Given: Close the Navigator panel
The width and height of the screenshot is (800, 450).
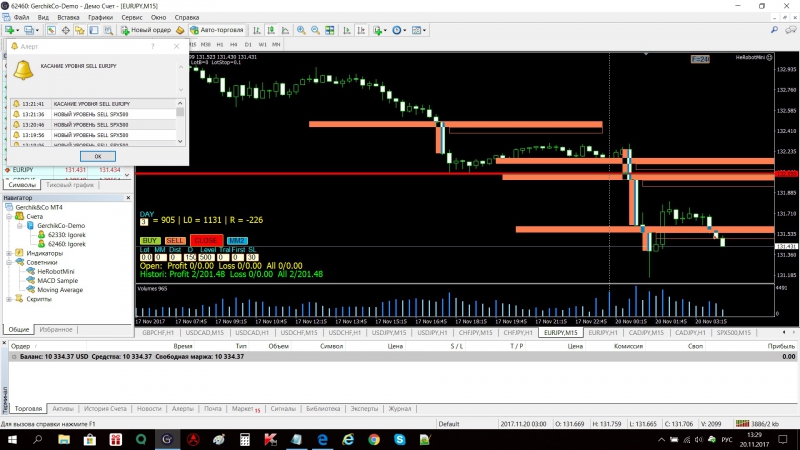Looking at the screenshot, I should [x=128, y=197].
